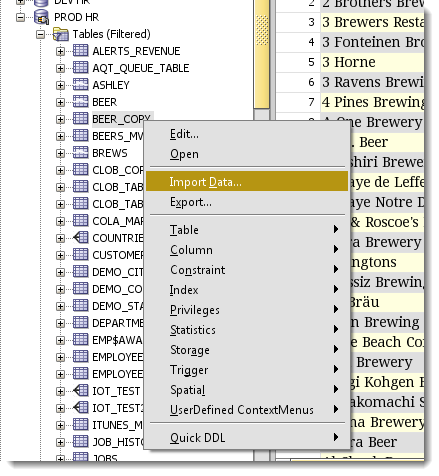Choose Import Data... from context menu

[247, 181]
